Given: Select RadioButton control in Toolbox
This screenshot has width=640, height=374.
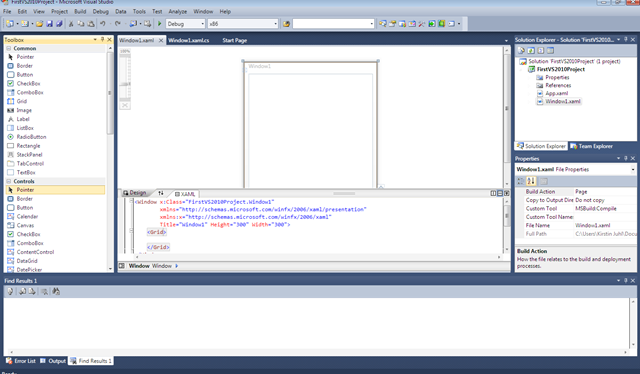Looking at the screenshot, I should [x=31, y=137].
